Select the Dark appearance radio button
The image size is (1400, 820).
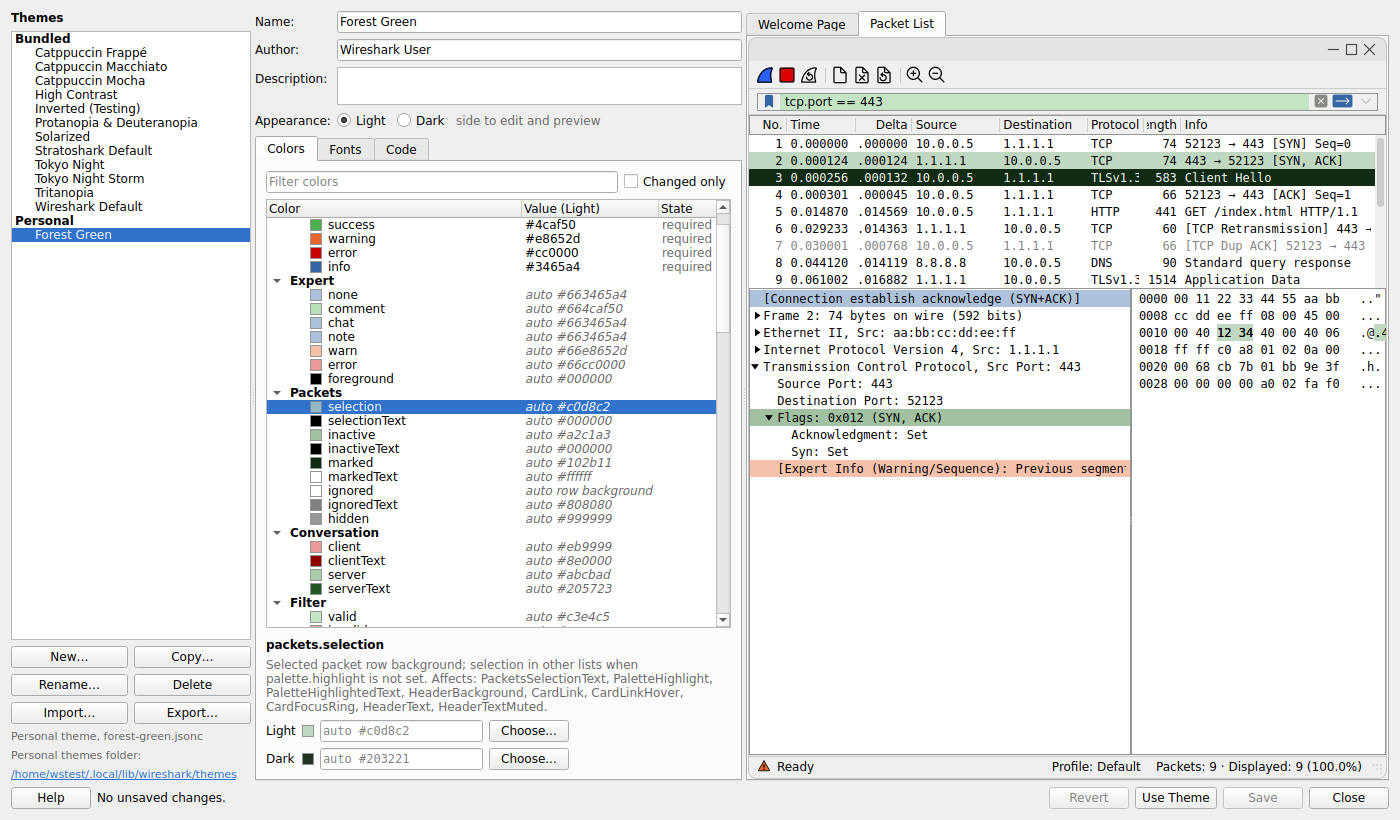point(404,120)
